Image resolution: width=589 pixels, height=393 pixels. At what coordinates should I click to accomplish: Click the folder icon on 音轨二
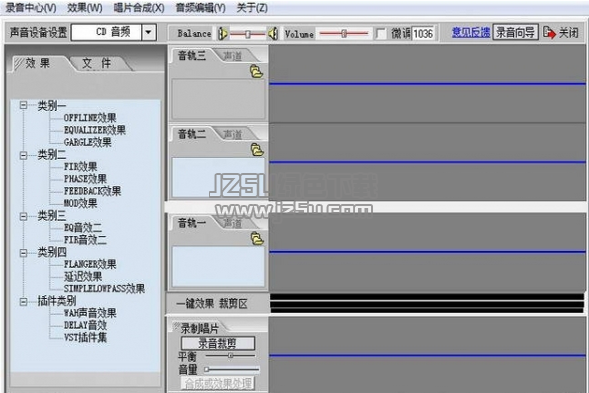pos(257,150)
